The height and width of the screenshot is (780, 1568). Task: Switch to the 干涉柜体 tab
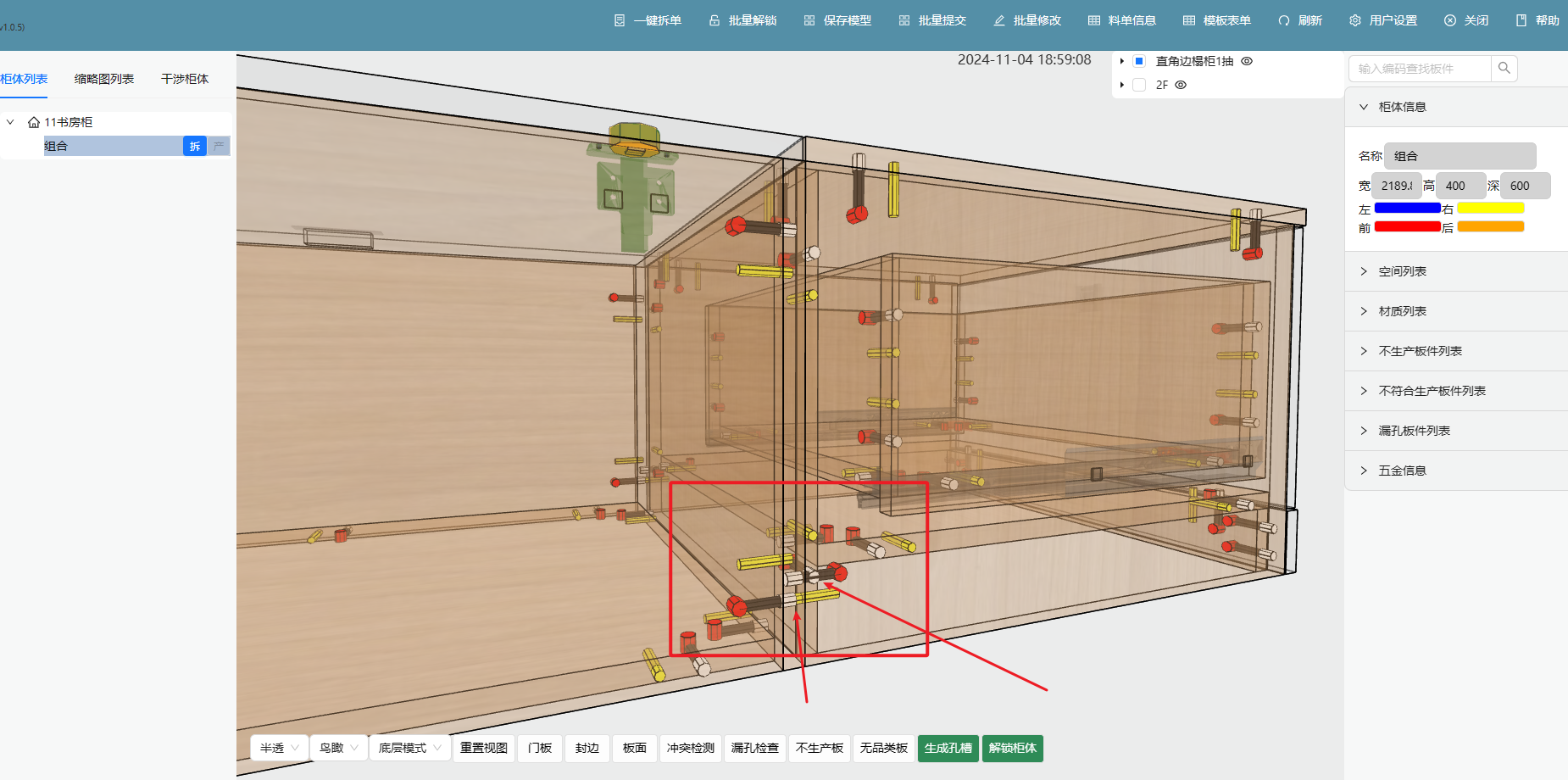[184, 79]
